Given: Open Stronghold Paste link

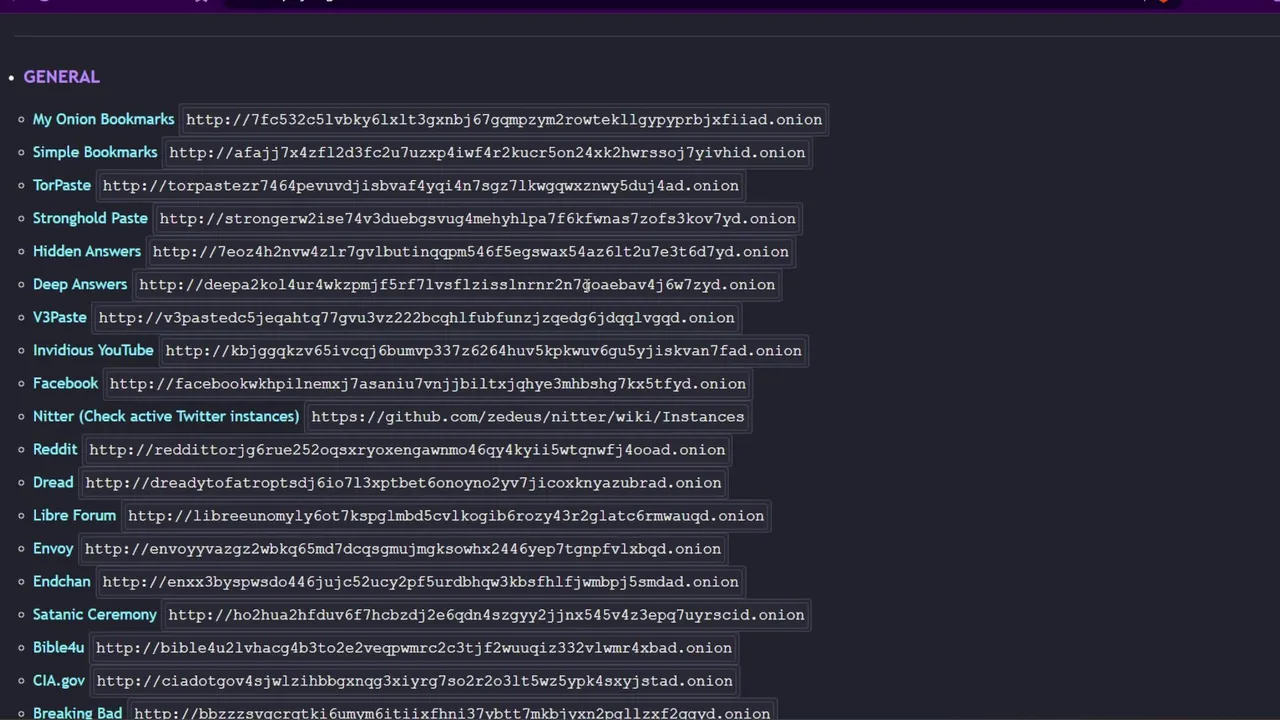Looking at the screenshot, I should [90, 218].
